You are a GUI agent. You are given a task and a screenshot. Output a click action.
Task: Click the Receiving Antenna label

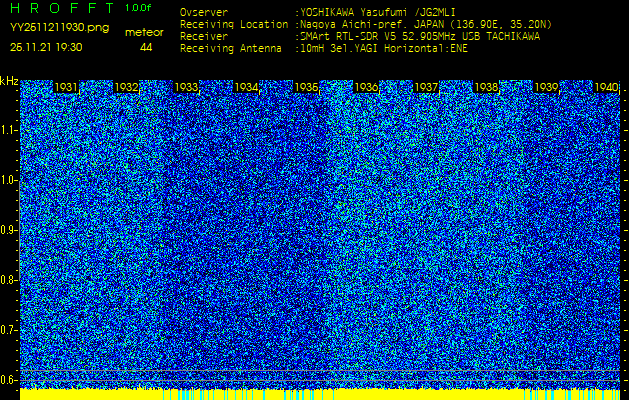(231, 49)
